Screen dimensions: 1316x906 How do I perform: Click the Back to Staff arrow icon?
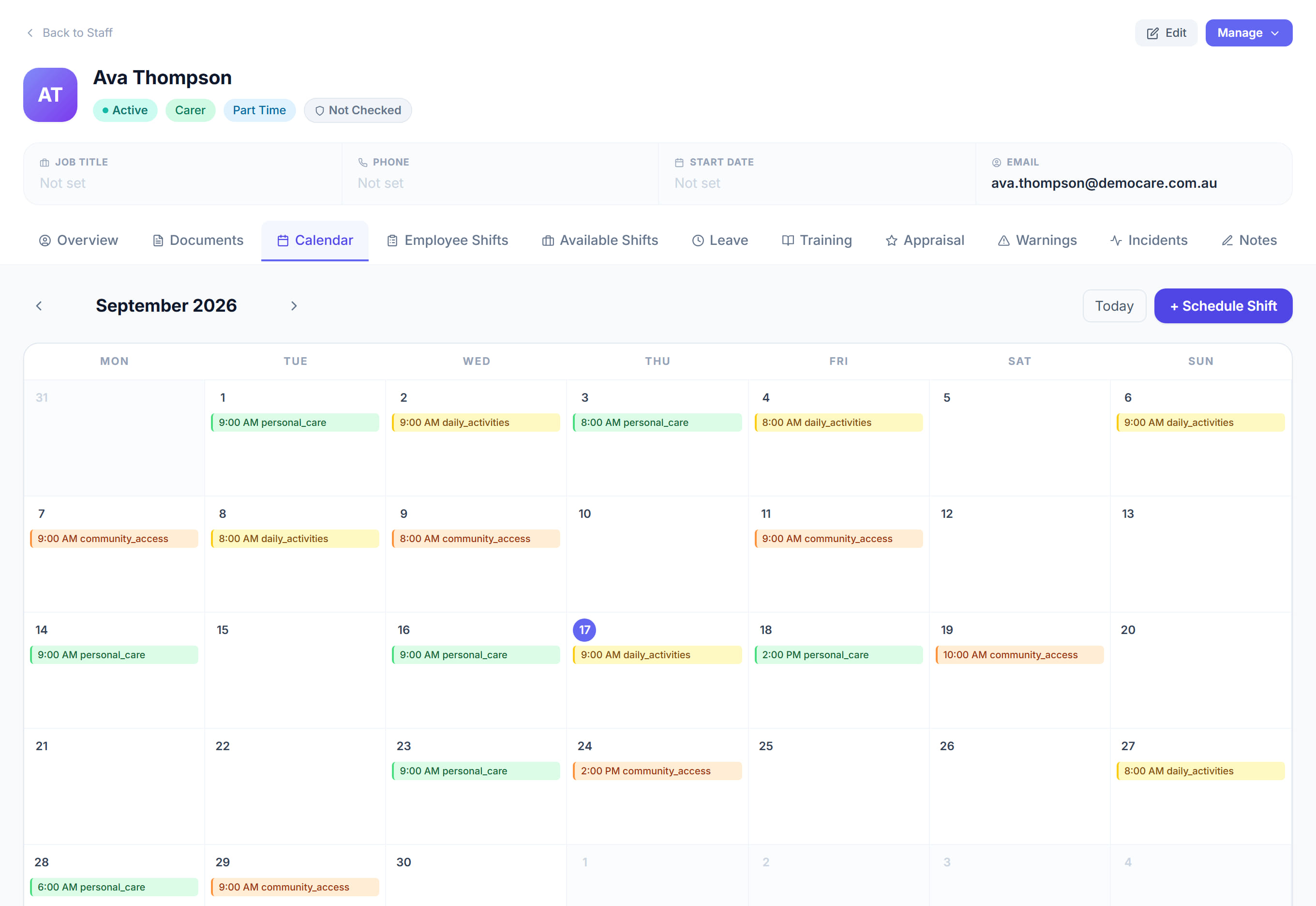click(x=30, y=33)
